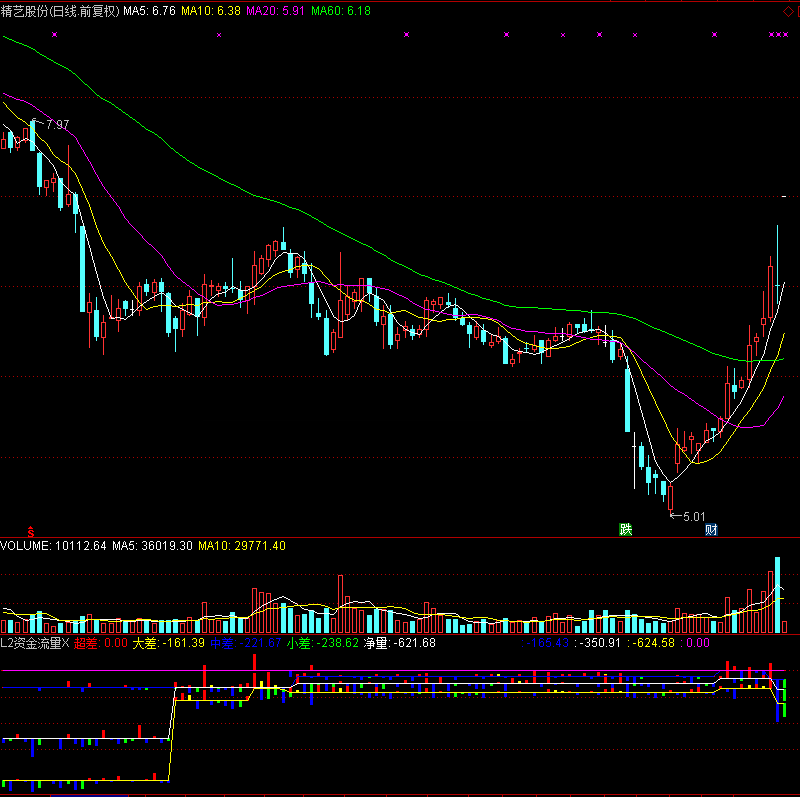
Task: Click the VOLUME: 10112.64 label
Action: tap(54, 546)
